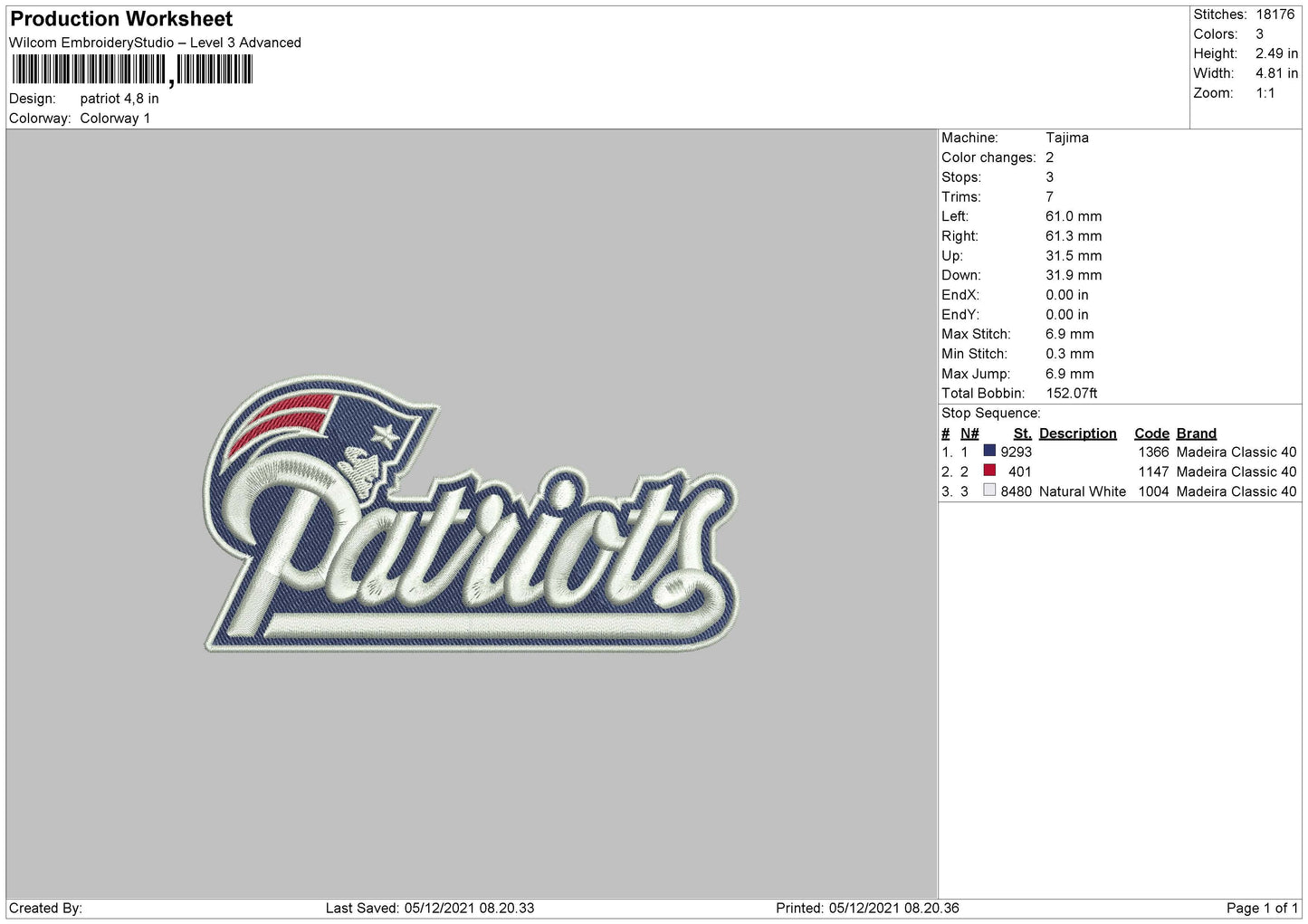Click the 'Description' column header
This screenshot has height=924, width=1308.
click(1078, 433)
